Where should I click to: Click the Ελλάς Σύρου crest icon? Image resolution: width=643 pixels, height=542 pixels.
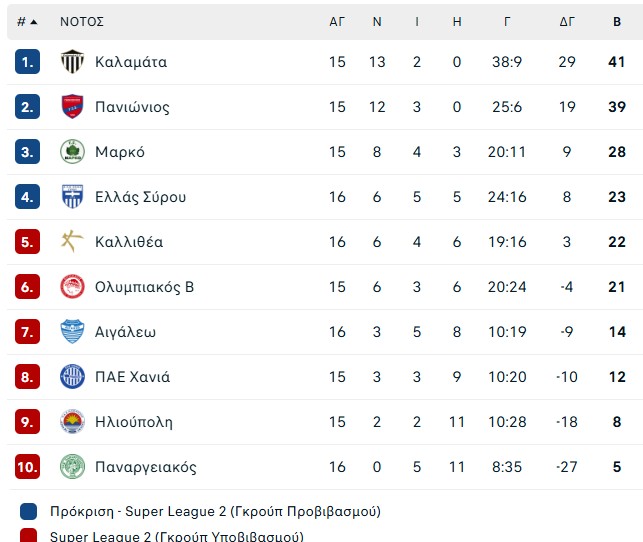[x=72, y=197]
